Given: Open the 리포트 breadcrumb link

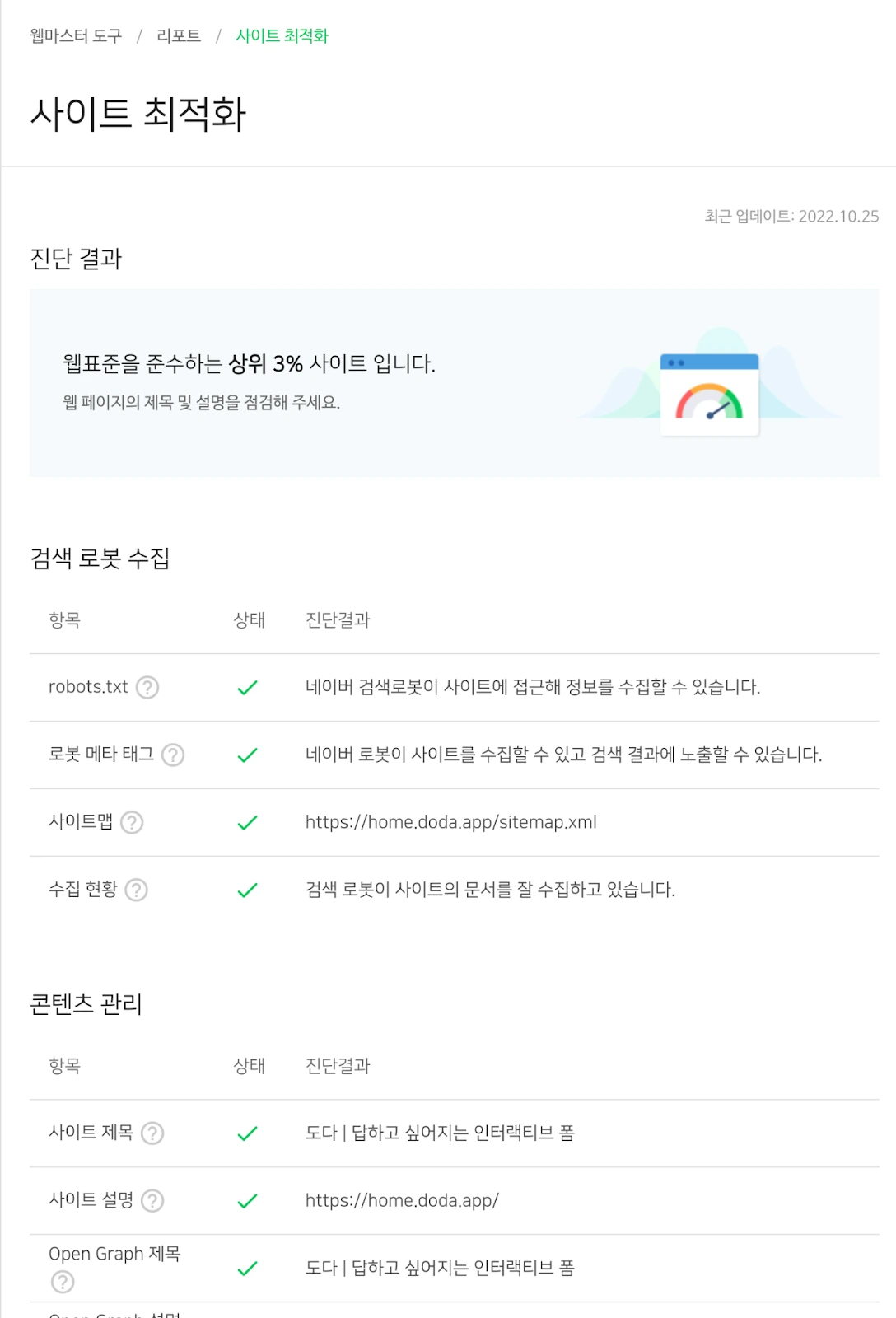Looking at the screenshot, I should point(179,35).
